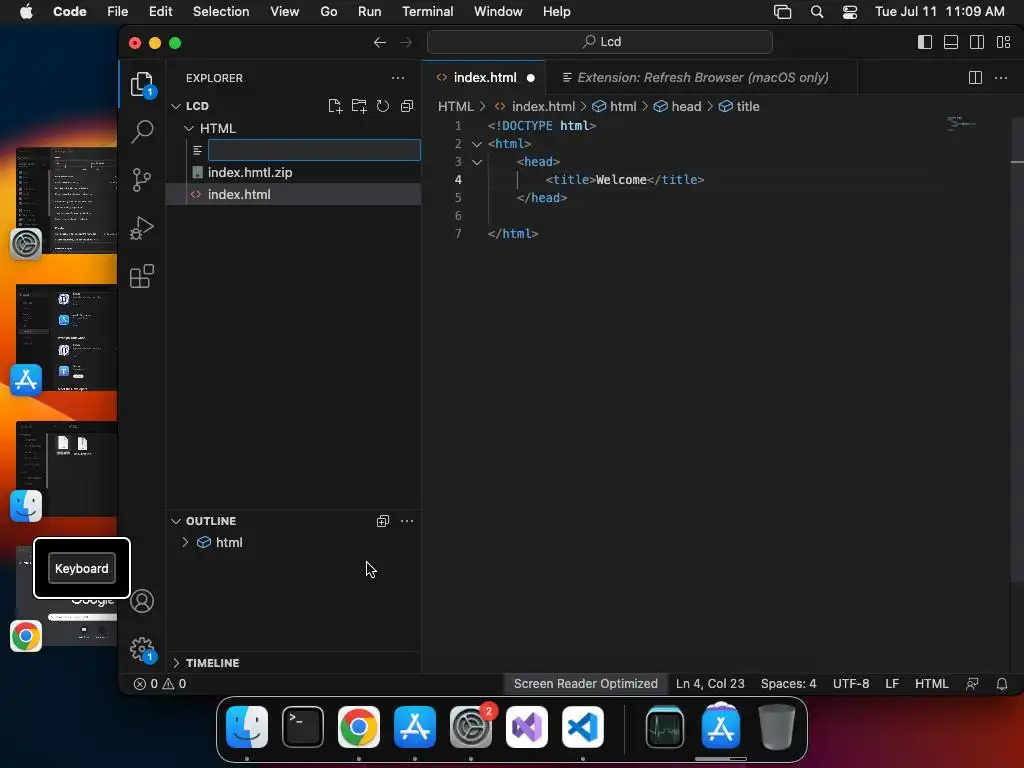1024x768 pixels.
Task: Open Control Center in menu bar
Action: pos(850,12)
